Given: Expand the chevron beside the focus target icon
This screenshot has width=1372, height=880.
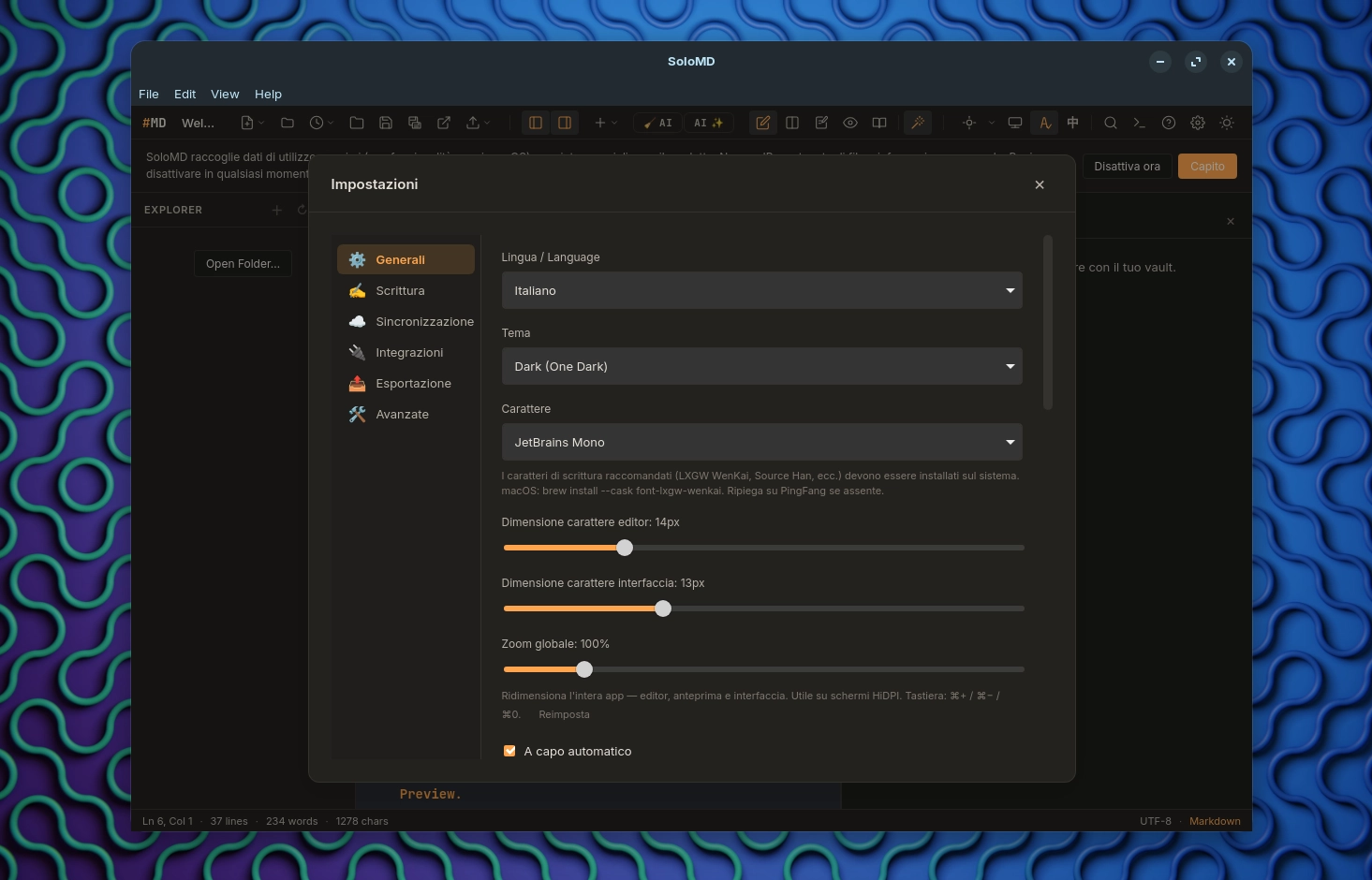Looking at the screenshot, I should pyautogui.click(x=992, y=123).
